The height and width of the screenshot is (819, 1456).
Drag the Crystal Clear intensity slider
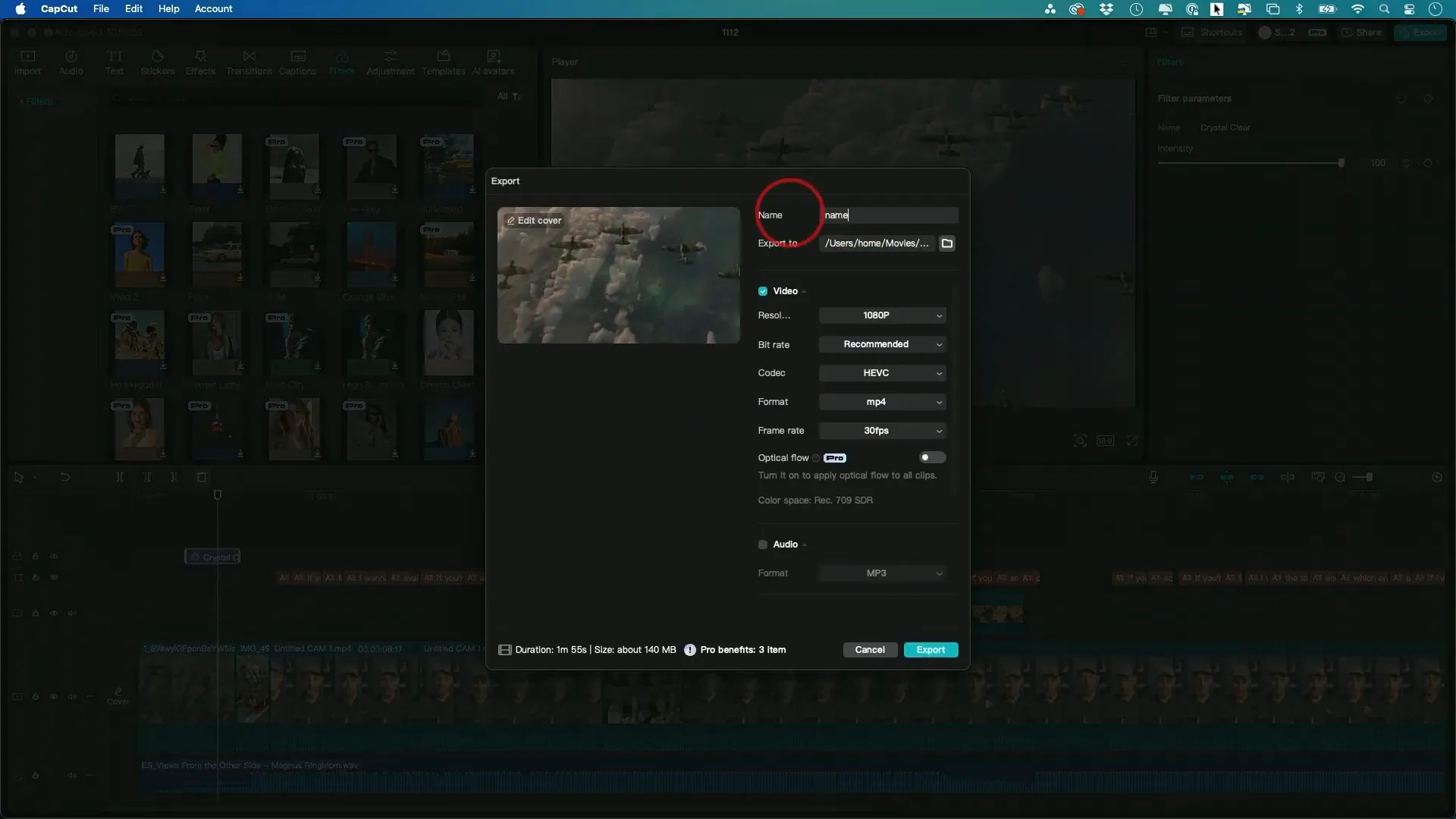click(1340, 162)
